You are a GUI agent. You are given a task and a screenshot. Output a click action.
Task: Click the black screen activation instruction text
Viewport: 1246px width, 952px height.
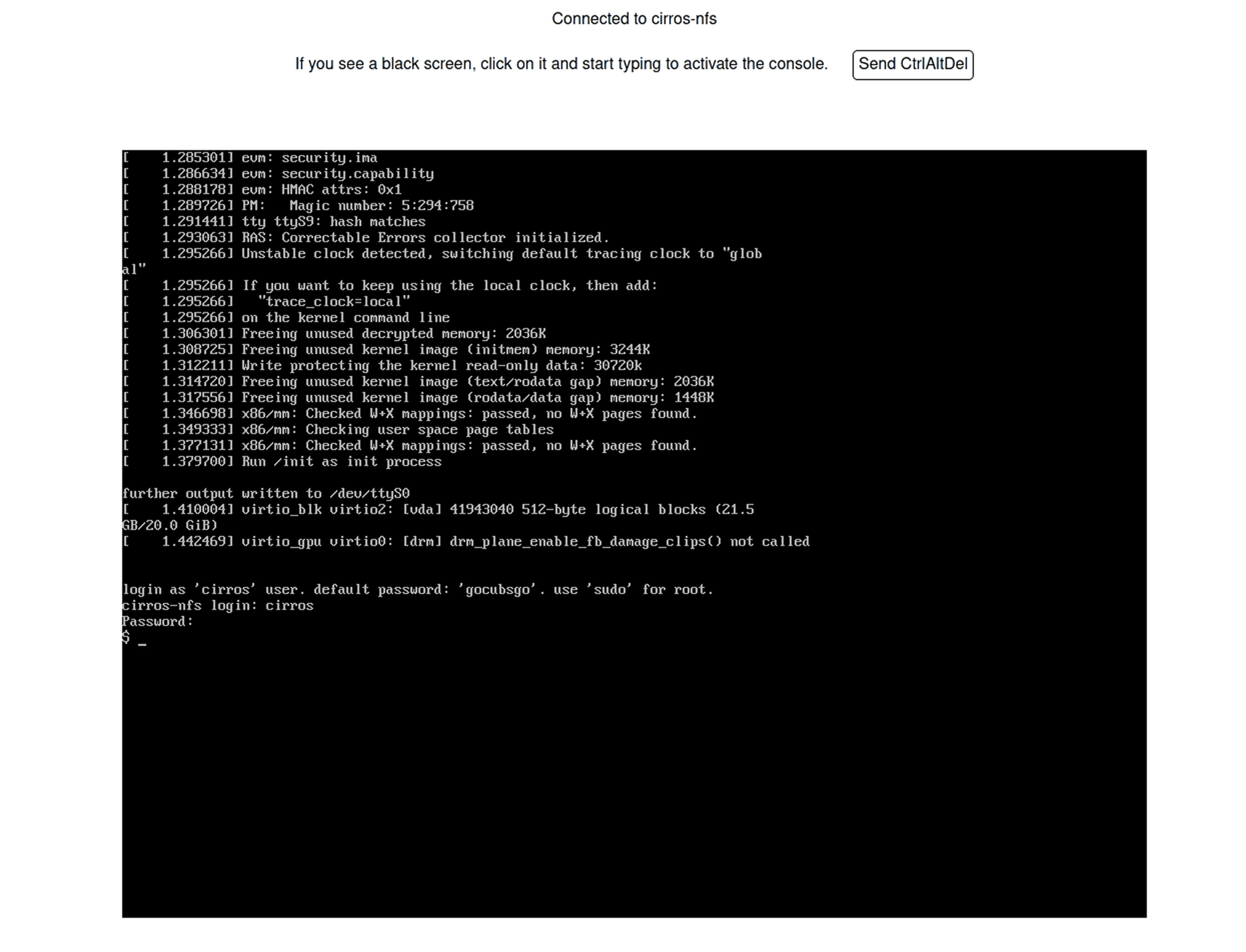561,64
